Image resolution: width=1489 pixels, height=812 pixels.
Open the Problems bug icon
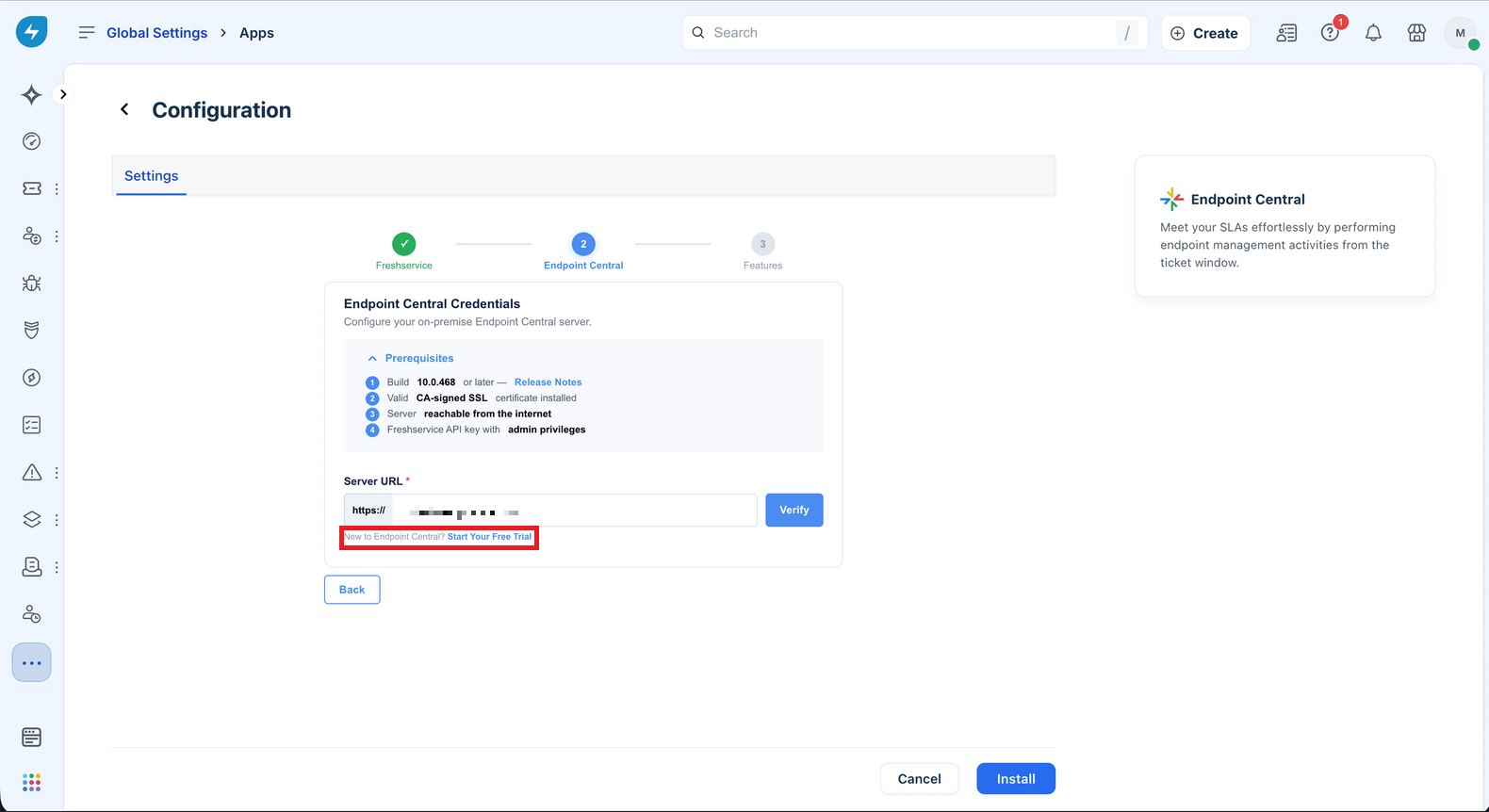(x=31, y=283)
